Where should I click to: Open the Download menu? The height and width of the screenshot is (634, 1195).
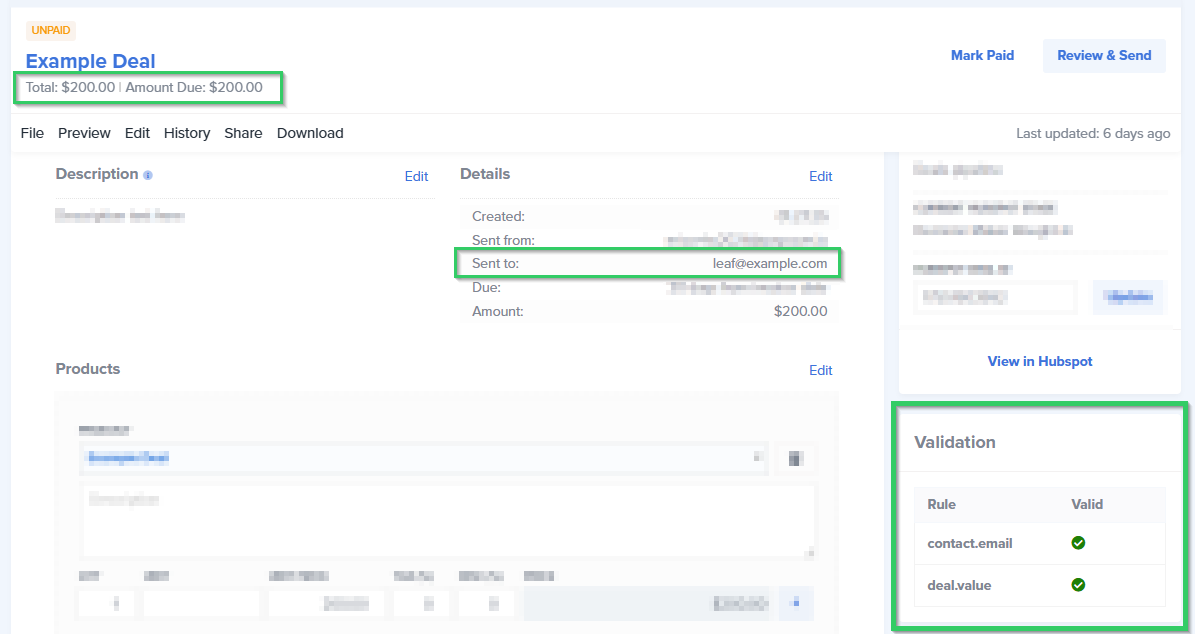point(310,133)
